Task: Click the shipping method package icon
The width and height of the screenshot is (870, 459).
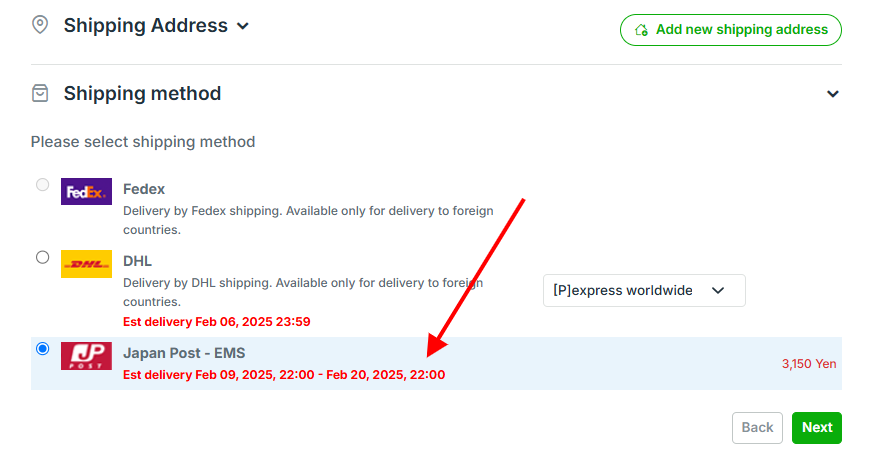Action: click(x=40, y=93)
